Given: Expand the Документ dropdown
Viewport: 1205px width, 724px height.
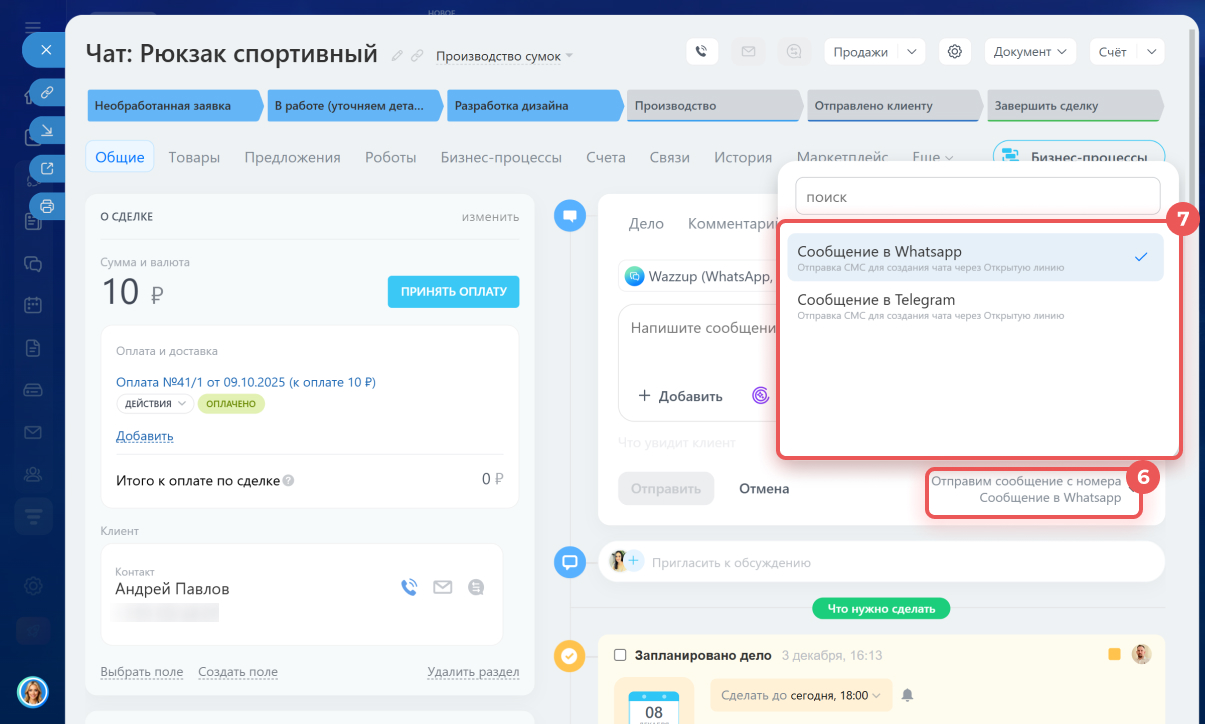Looking at the screenshot, I should point(1030,52).
